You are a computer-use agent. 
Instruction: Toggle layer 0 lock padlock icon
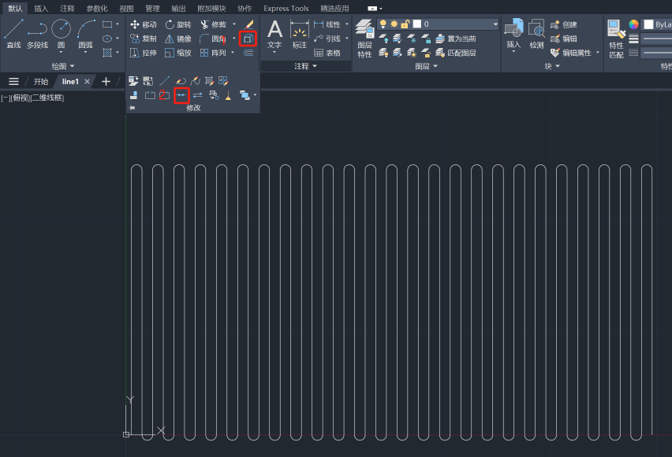(x=405, y=24)
